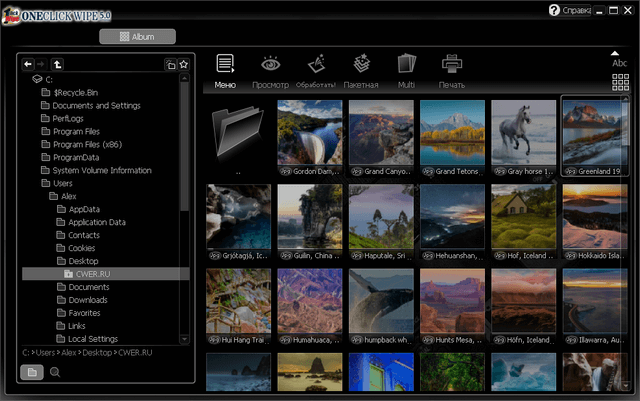Screen dimensions: 640x401
Task: Collapse the Users folder in tree
Action: coord(62,183)
